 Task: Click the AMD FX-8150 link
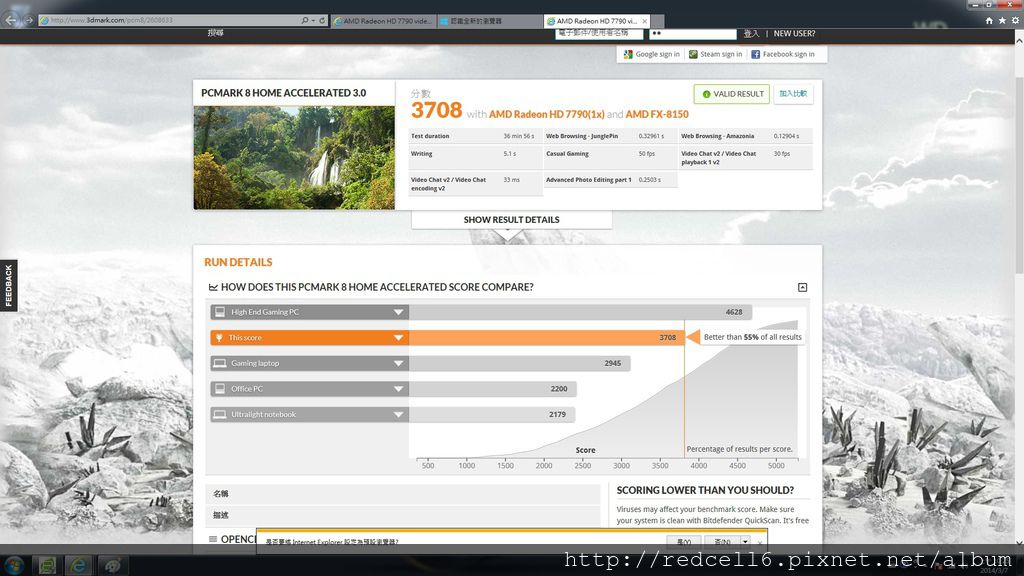click(x=657, y=114)
